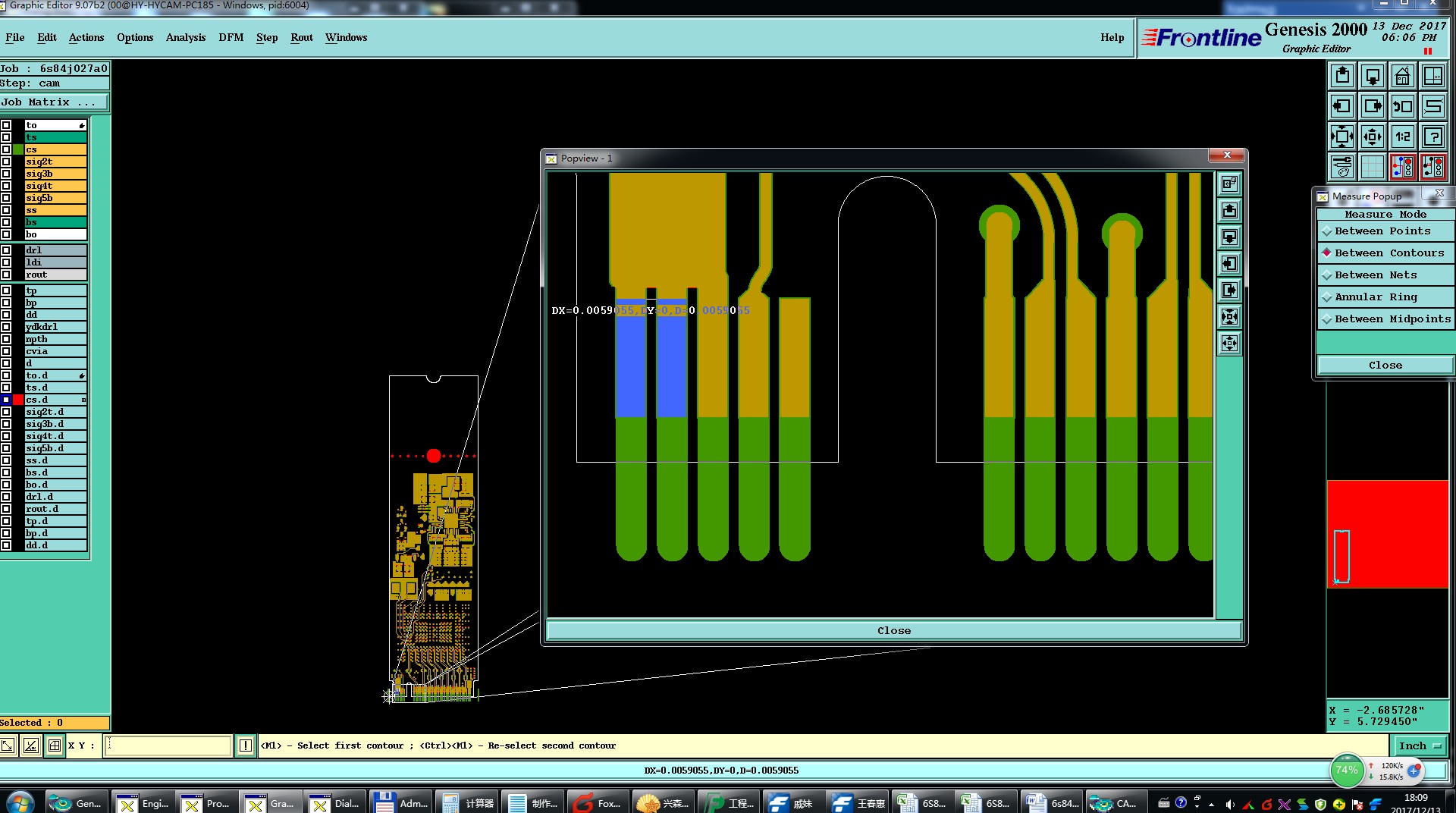Click the zoom out icon in main toolbar
The width and height of the screenshot is (1456, 813).
(1373, 137)
